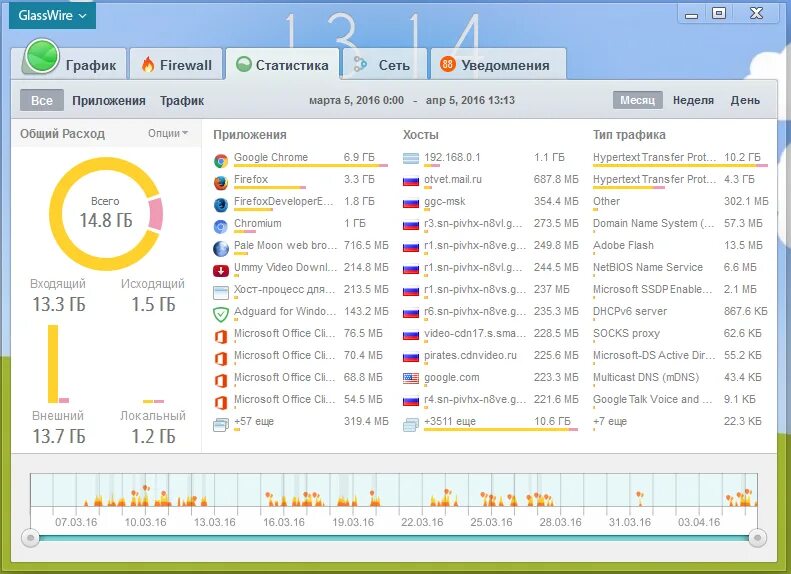Click the Google Chrome app icon
The width and height of the screenshot is (791, 574).
pyautogui.click(x=220, y=160)
